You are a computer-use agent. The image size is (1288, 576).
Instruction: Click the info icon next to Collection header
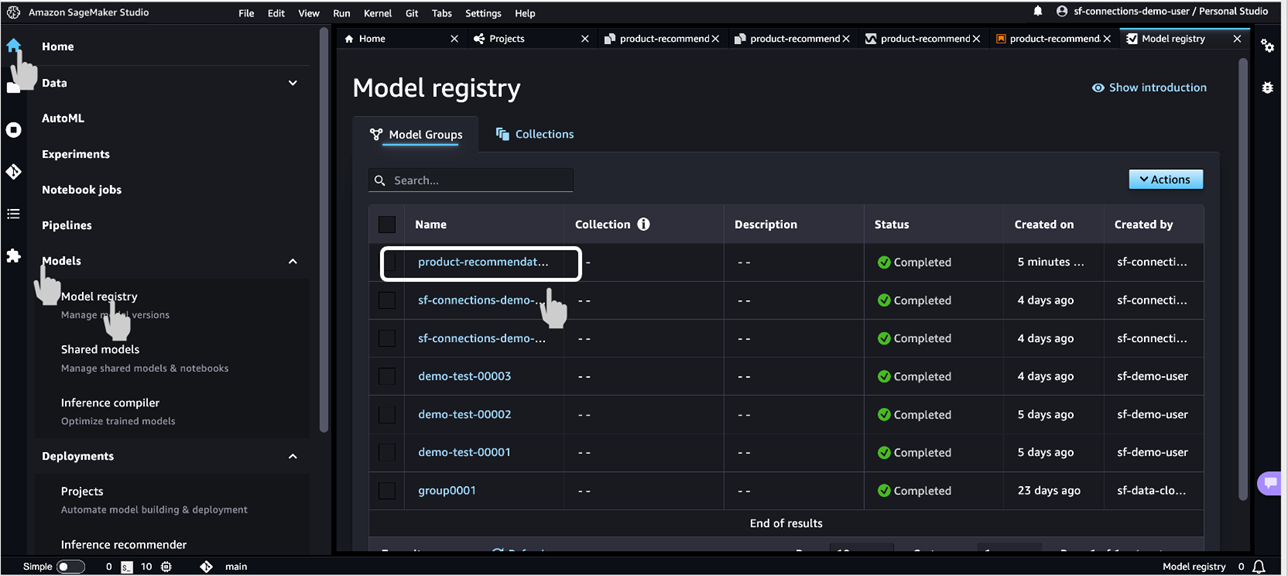point(644,224)
